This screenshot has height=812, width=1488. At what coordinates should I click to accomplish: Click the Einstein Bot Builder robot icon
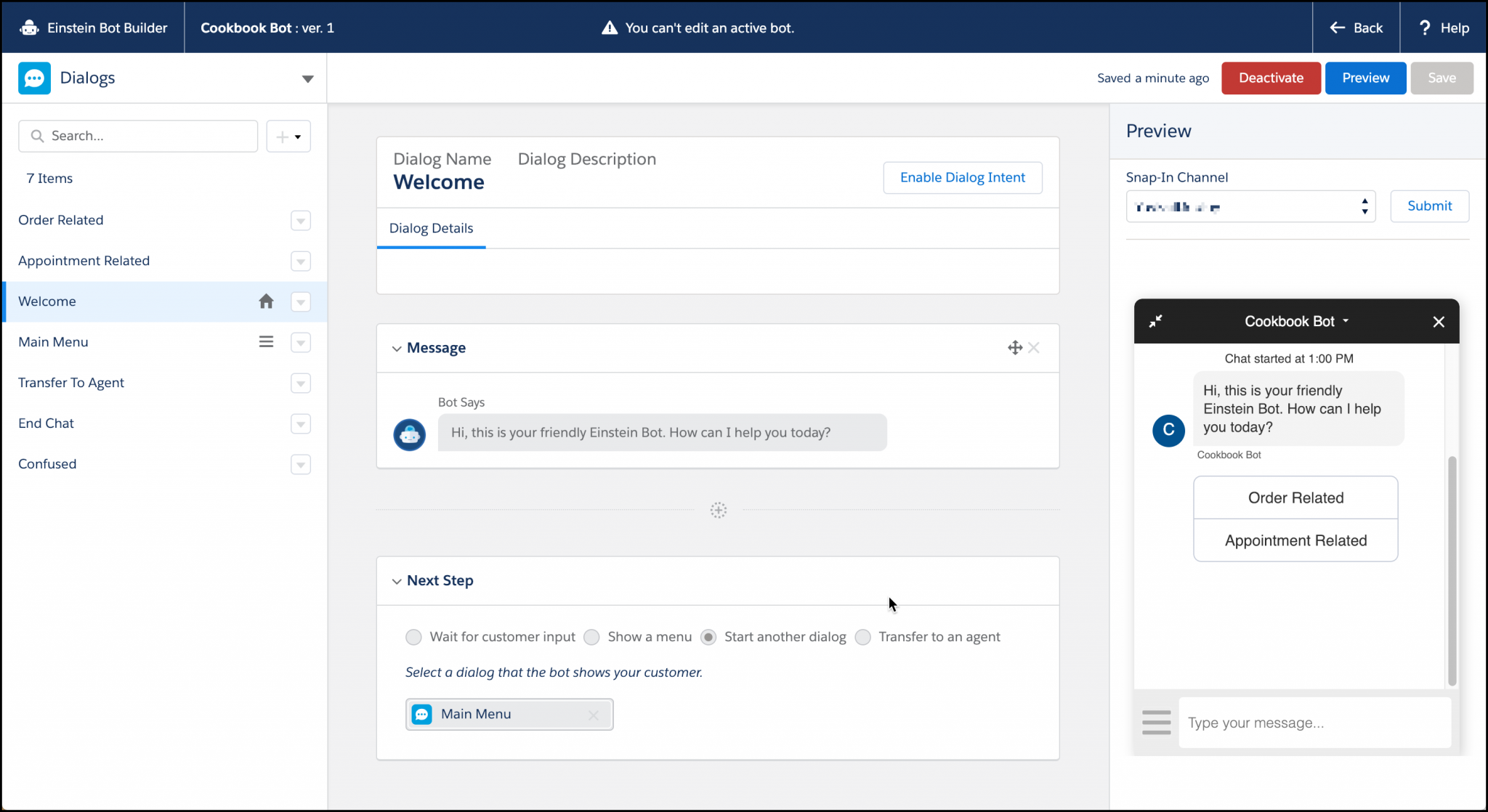28,27
